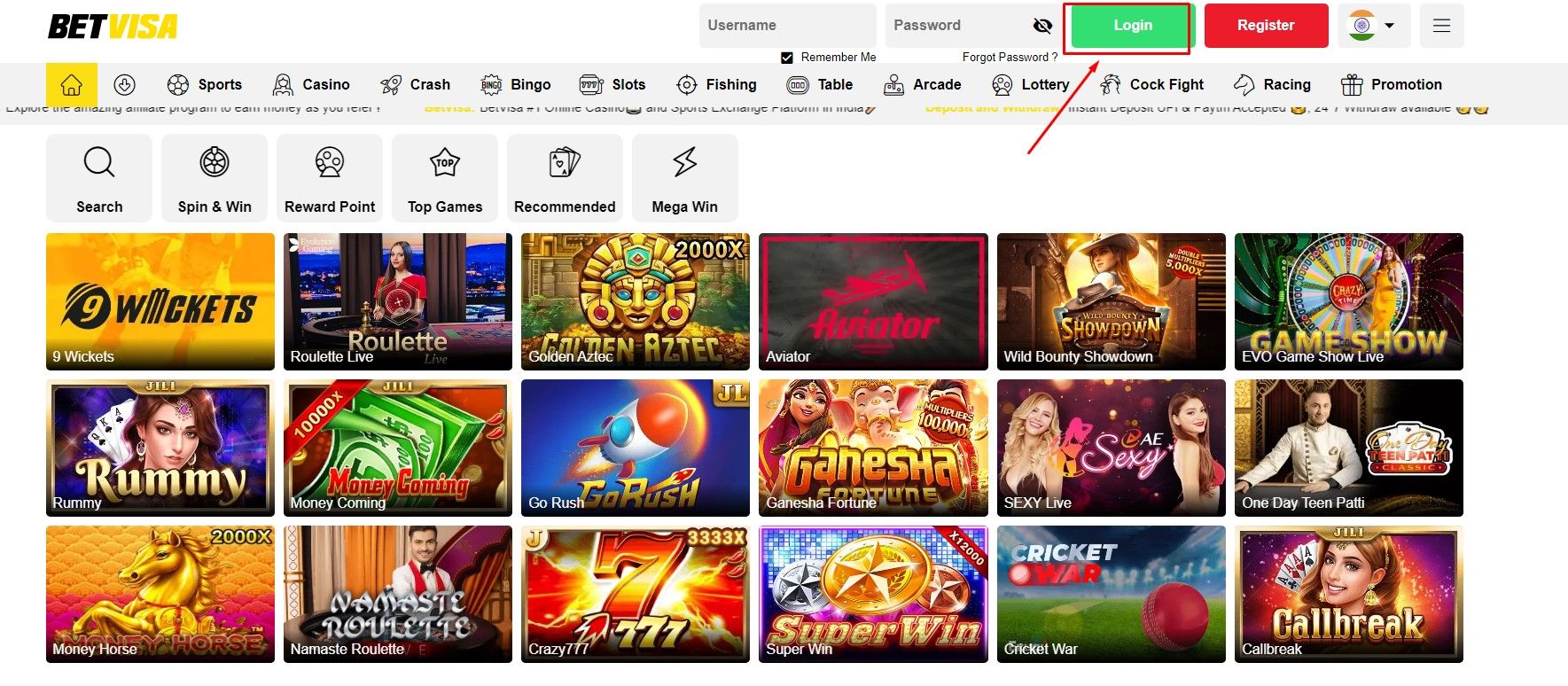Launch the Ganesha Fortune game
Viewport: 1568px width, 686px height.
873,448
